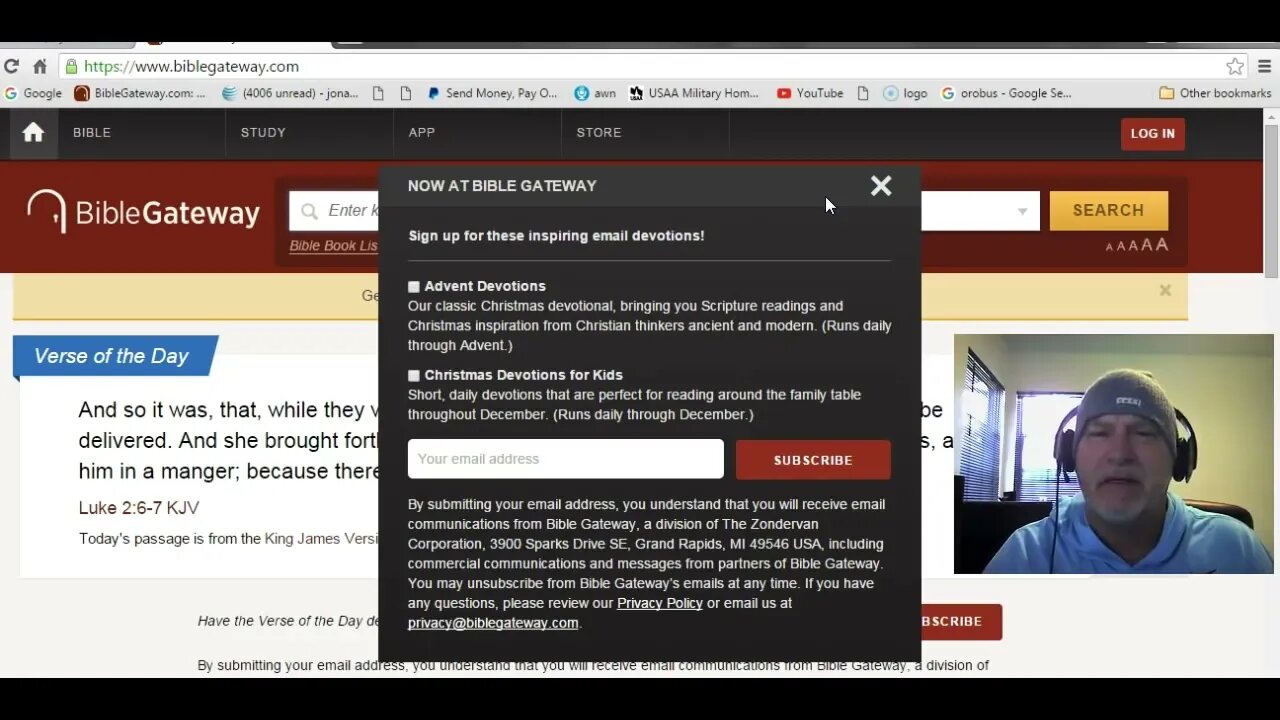Open the Privacy Policy link
This screenshot has width=1280, height=720.
pyautogui.click(x=660, y=603)
